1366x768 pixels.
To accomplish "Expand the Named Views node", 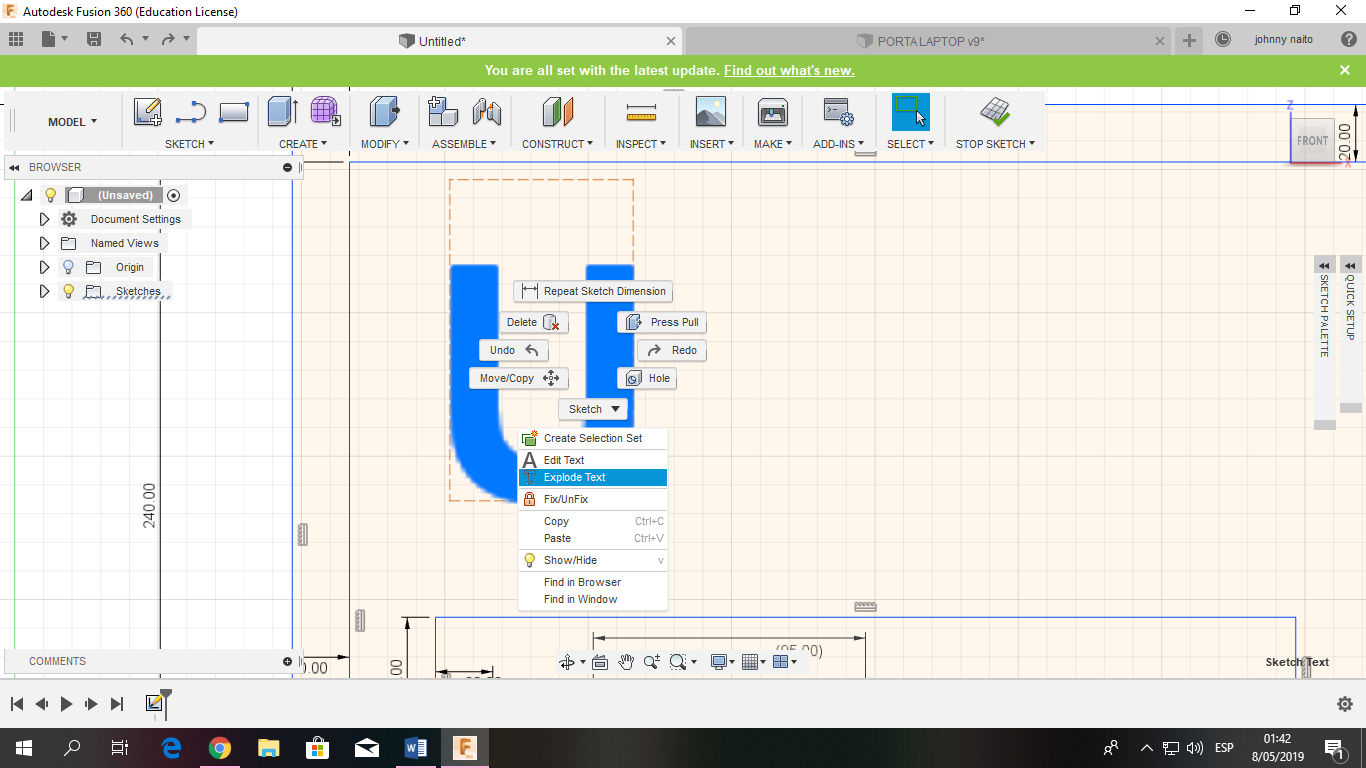I will 44,243.
